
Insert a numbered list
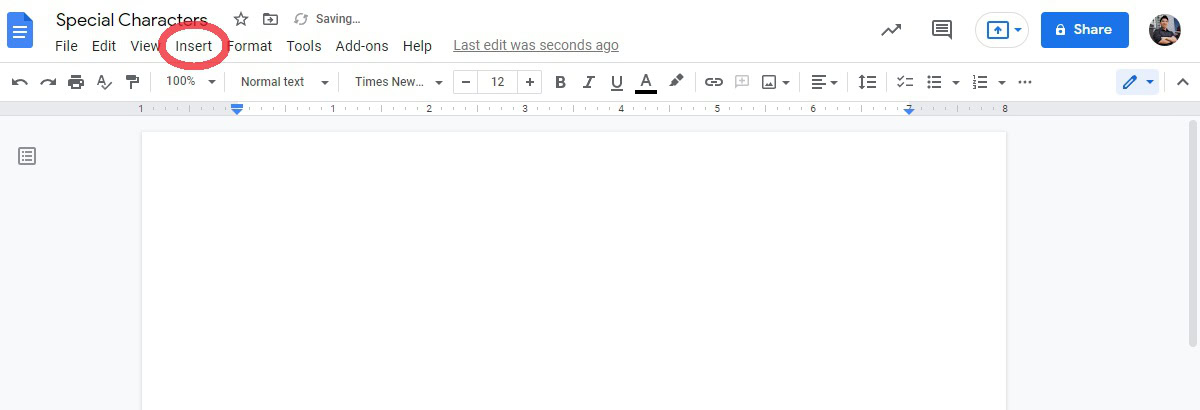click(x=980, y=82)
